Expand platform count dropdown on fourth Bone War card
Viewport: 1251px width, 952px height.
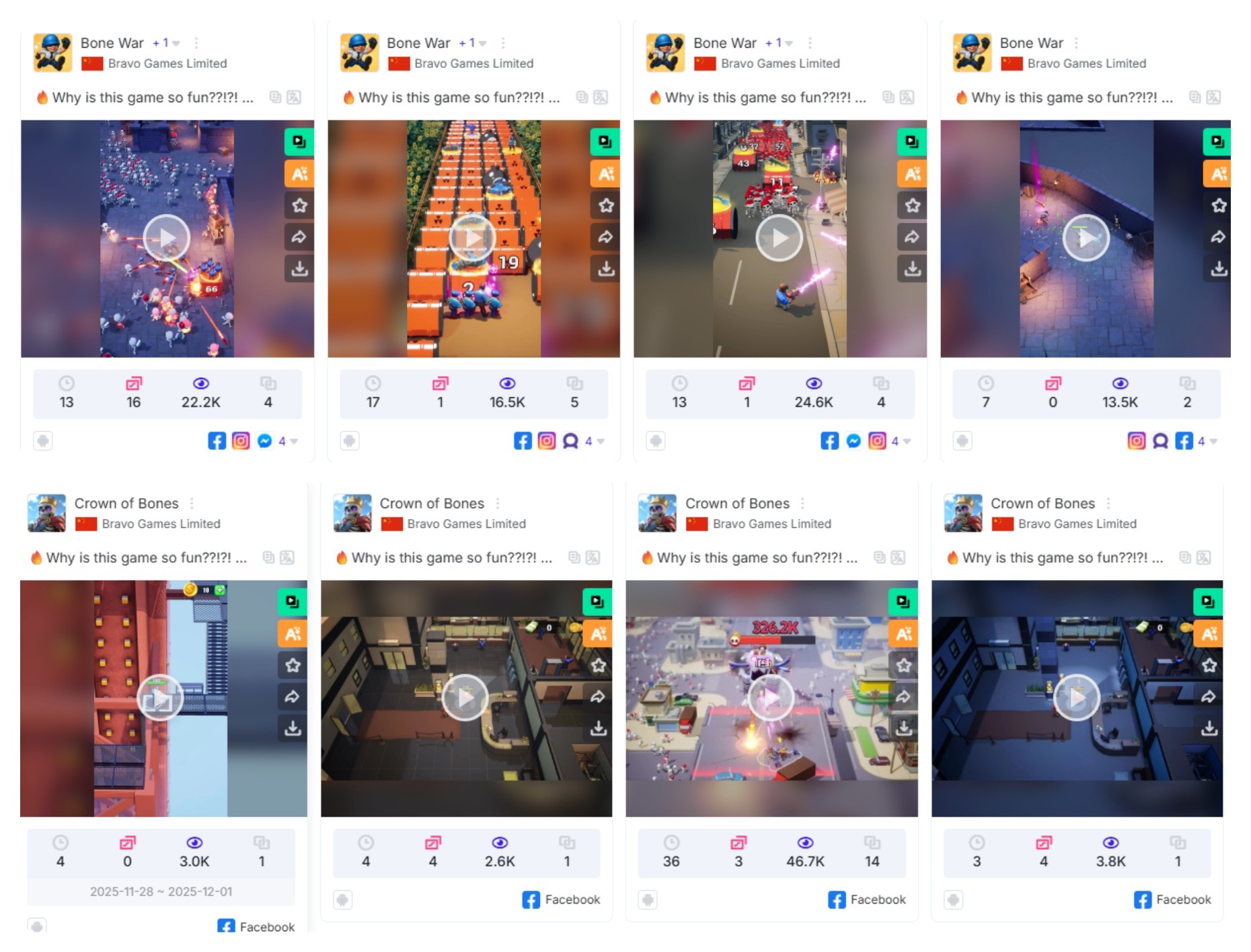click(1208, 441)
